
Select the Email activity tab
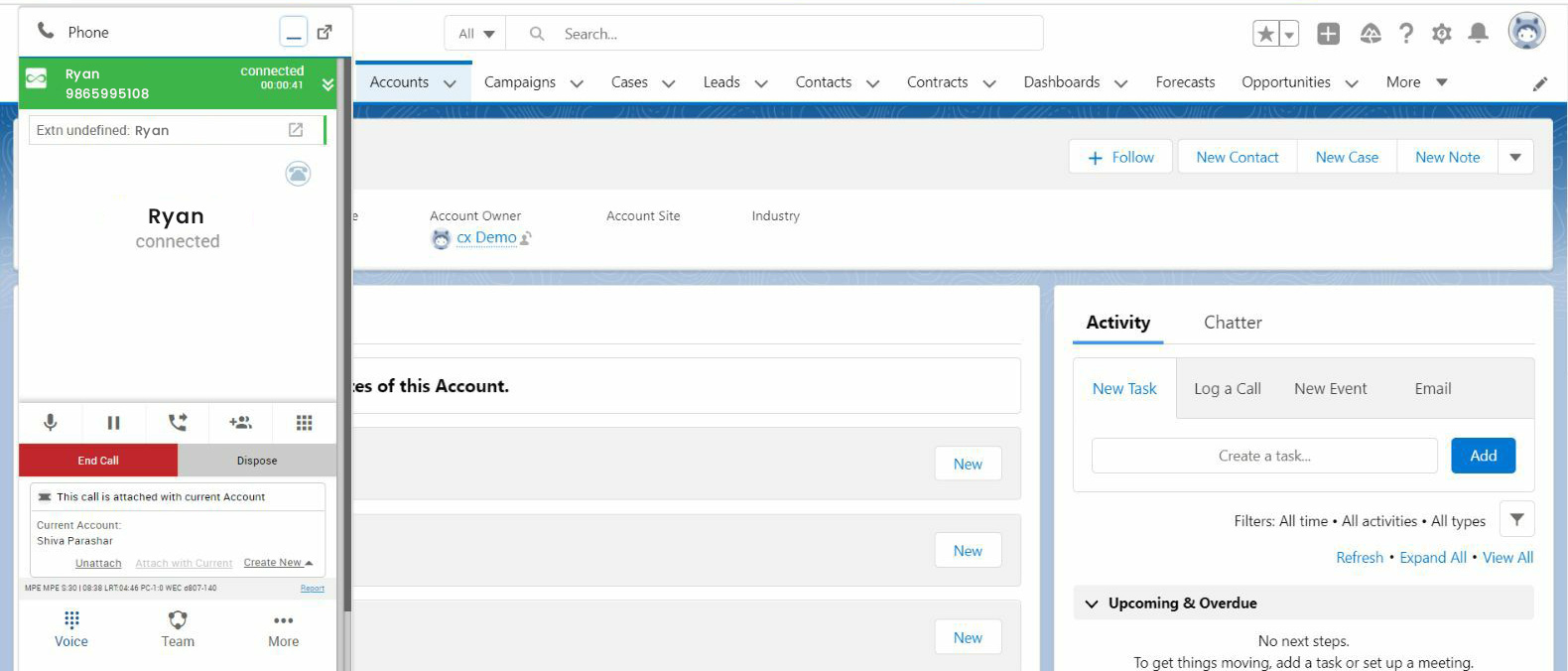[x=1433, y=389]
